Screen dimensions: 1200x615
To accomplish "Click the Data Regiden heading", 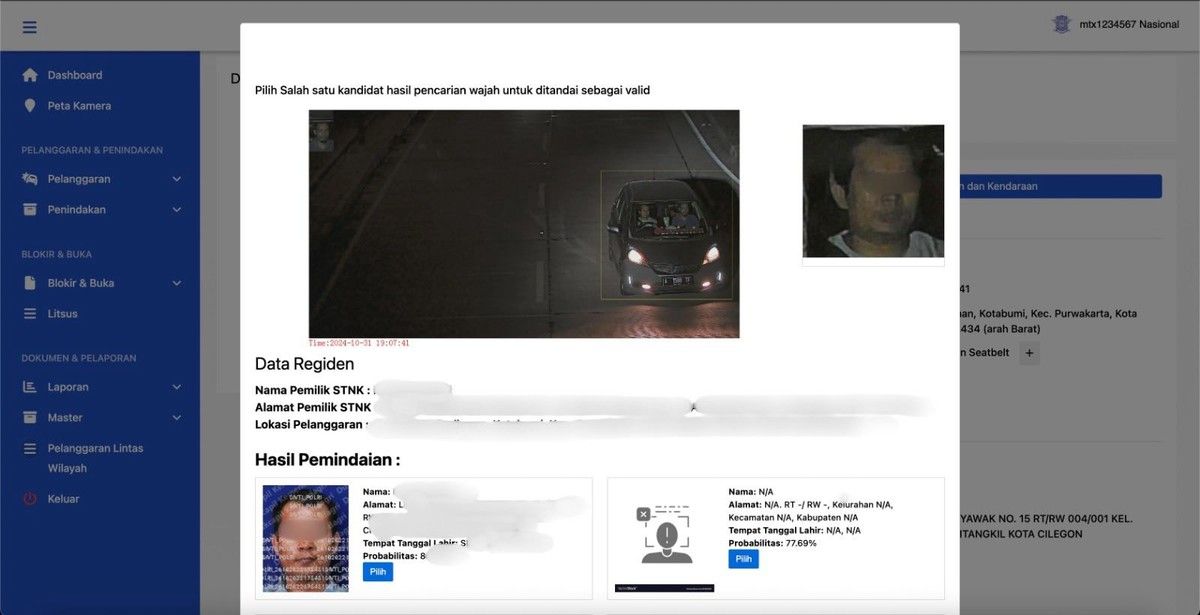I will (x=304, y=364).
